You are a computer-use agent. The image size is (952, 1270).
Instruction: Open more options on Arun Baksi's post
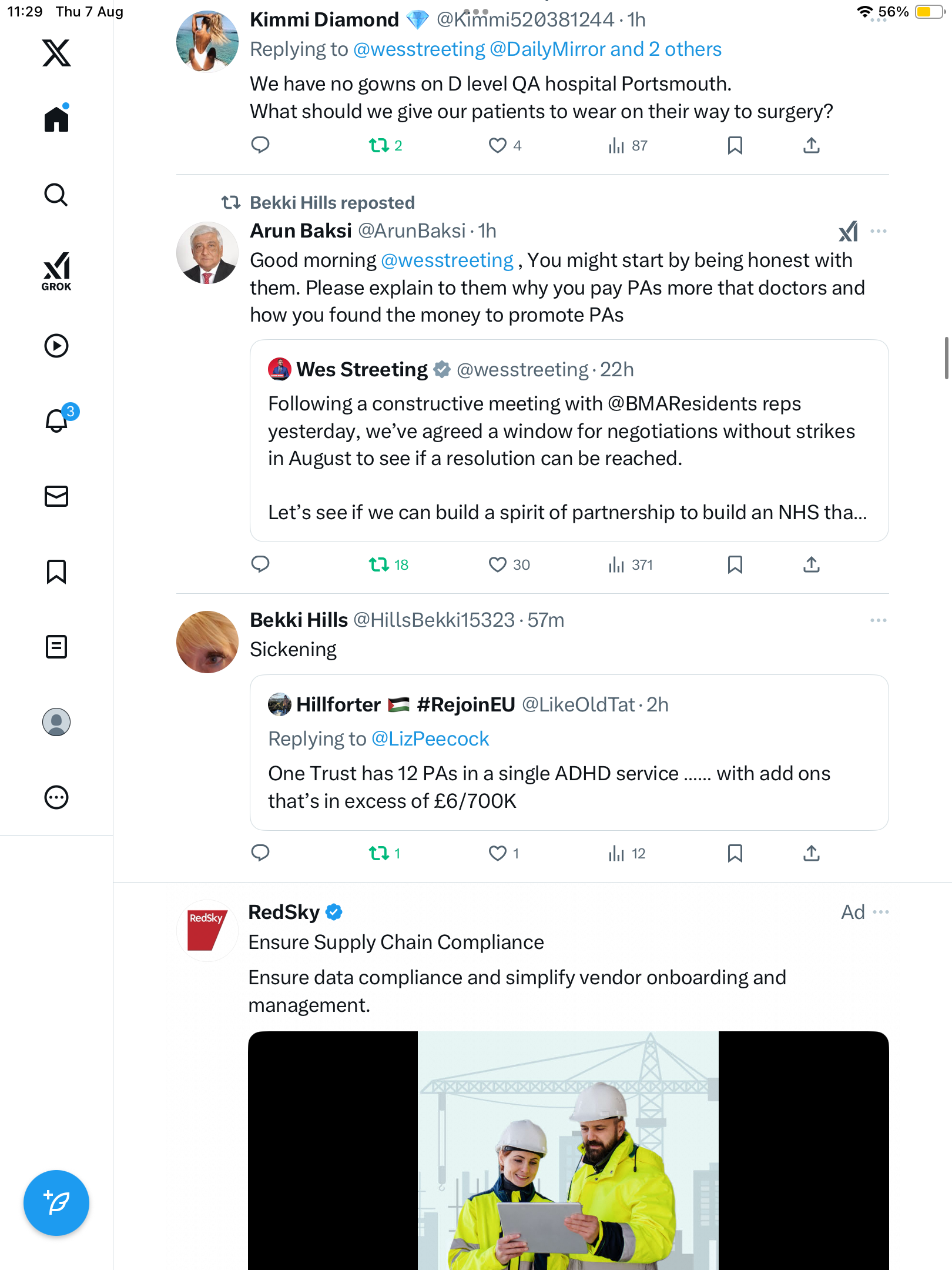coord(878,231)
